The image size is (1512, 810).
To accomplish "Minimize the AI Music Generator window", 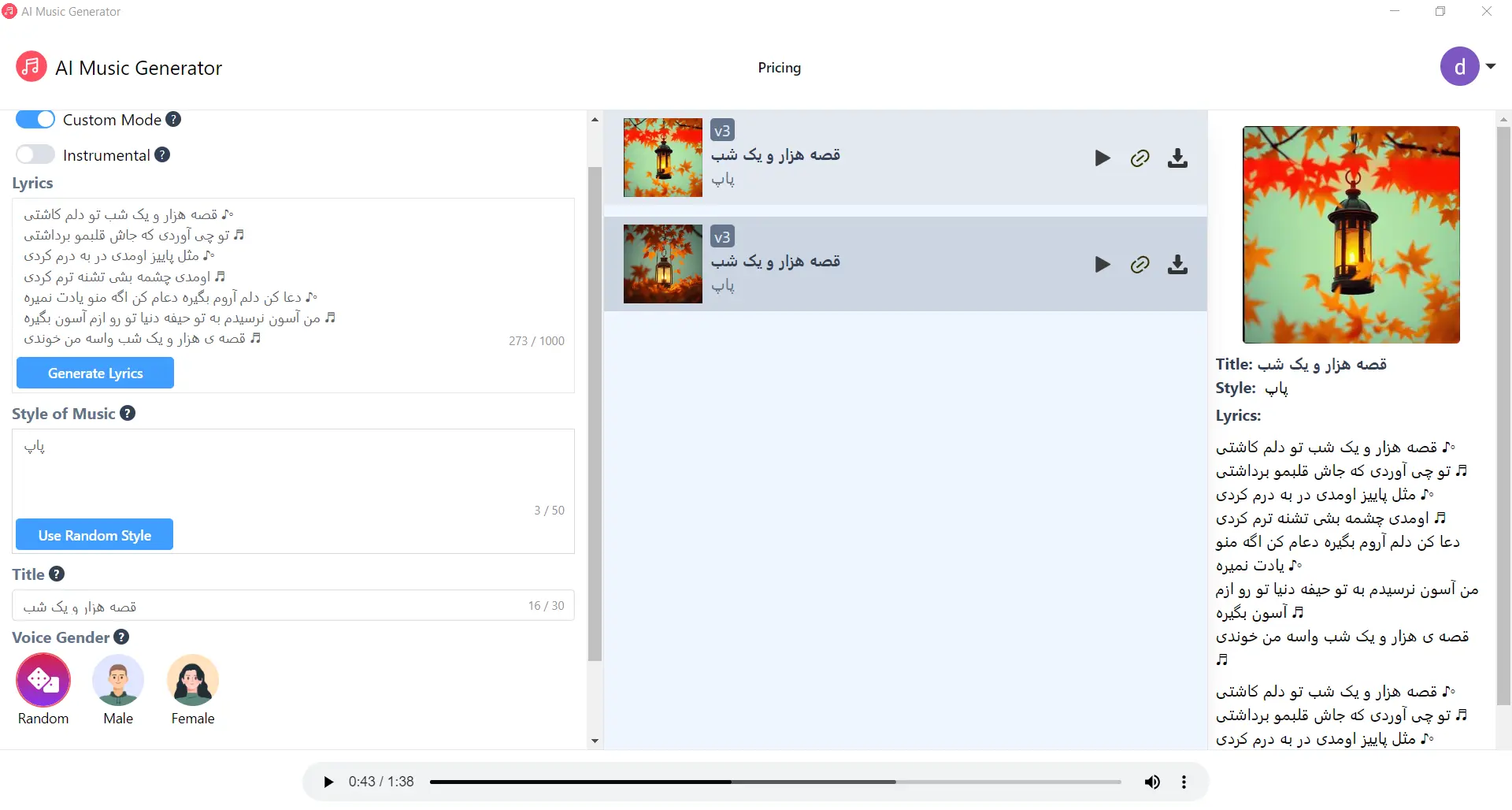I will point(1395,11).
